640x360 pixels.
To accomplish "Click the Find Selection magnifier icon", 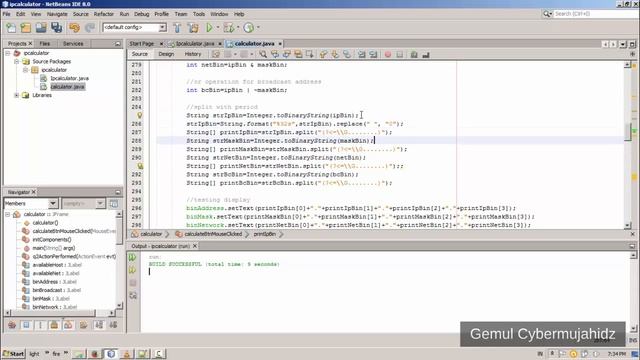I will click(x=263, y=54).
